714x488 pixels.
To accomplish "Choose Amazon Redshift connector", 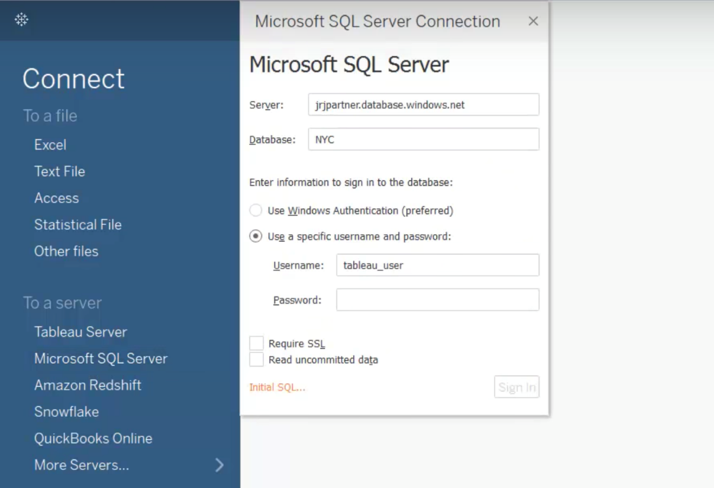I will click(87, 385).
